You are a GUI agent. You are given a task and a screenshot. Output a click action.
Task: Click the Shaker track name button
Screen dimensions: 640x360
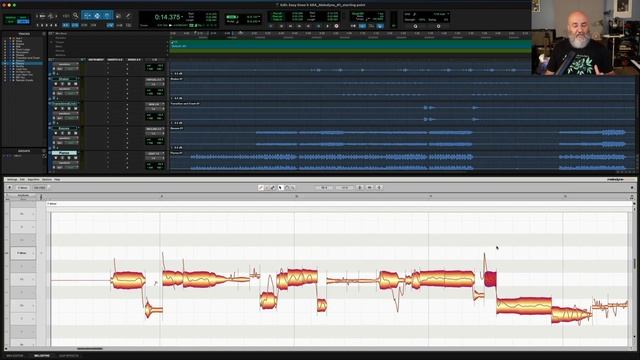[64, 79]
